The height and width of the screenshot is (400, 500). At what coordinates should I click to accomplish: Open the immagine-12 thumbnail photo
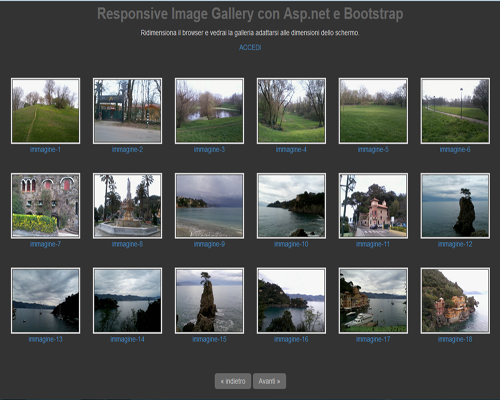pos(455,206)
